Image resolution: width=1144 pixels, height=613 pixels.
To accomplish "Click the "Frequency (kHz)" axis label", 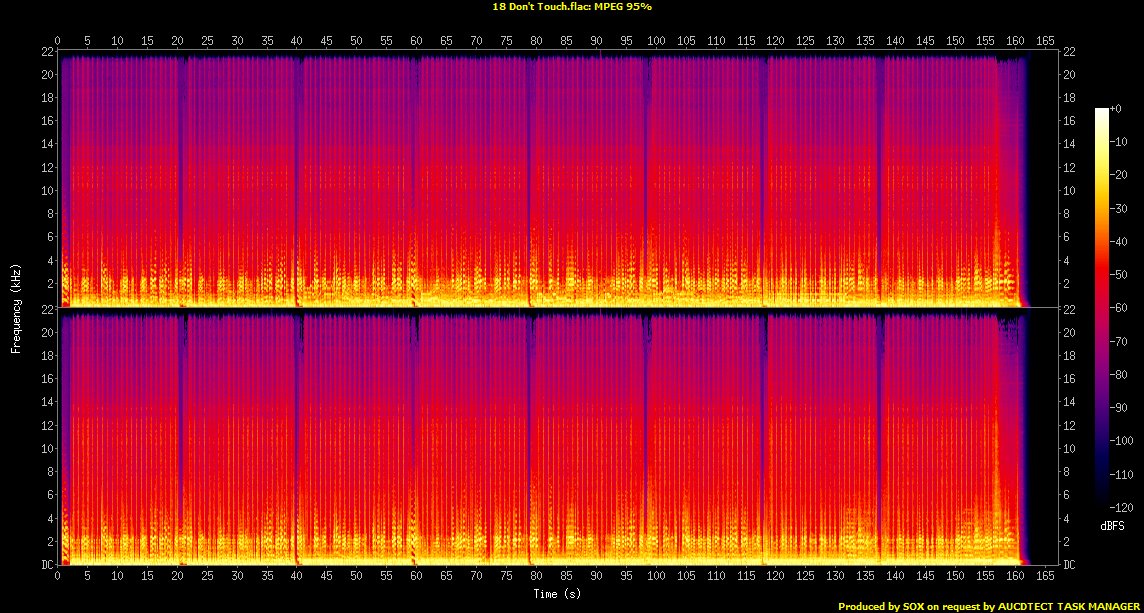I will pos(16,306).
